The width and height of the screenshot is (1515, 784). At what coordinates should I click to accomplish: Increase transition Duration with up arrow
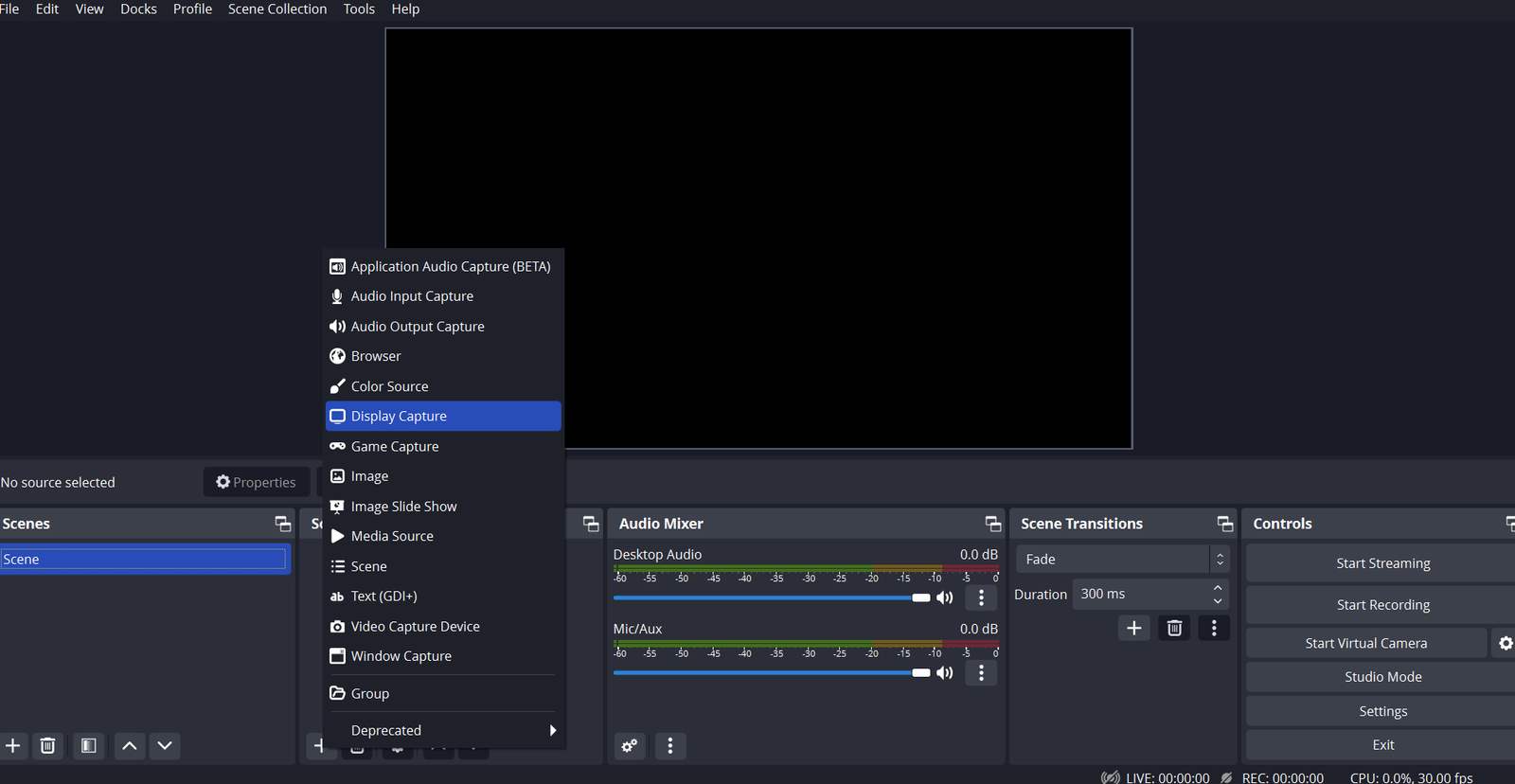click(x=1218, y=588)
